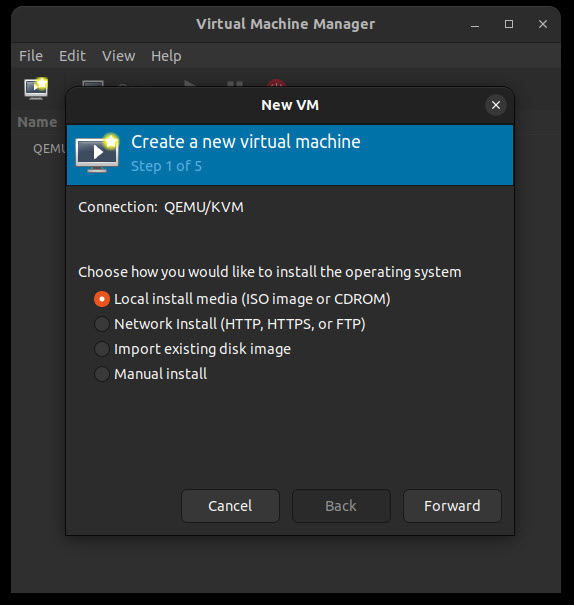This screenshot has height=605, width=574.
Task: Click the Forward button
Action: 452,506
